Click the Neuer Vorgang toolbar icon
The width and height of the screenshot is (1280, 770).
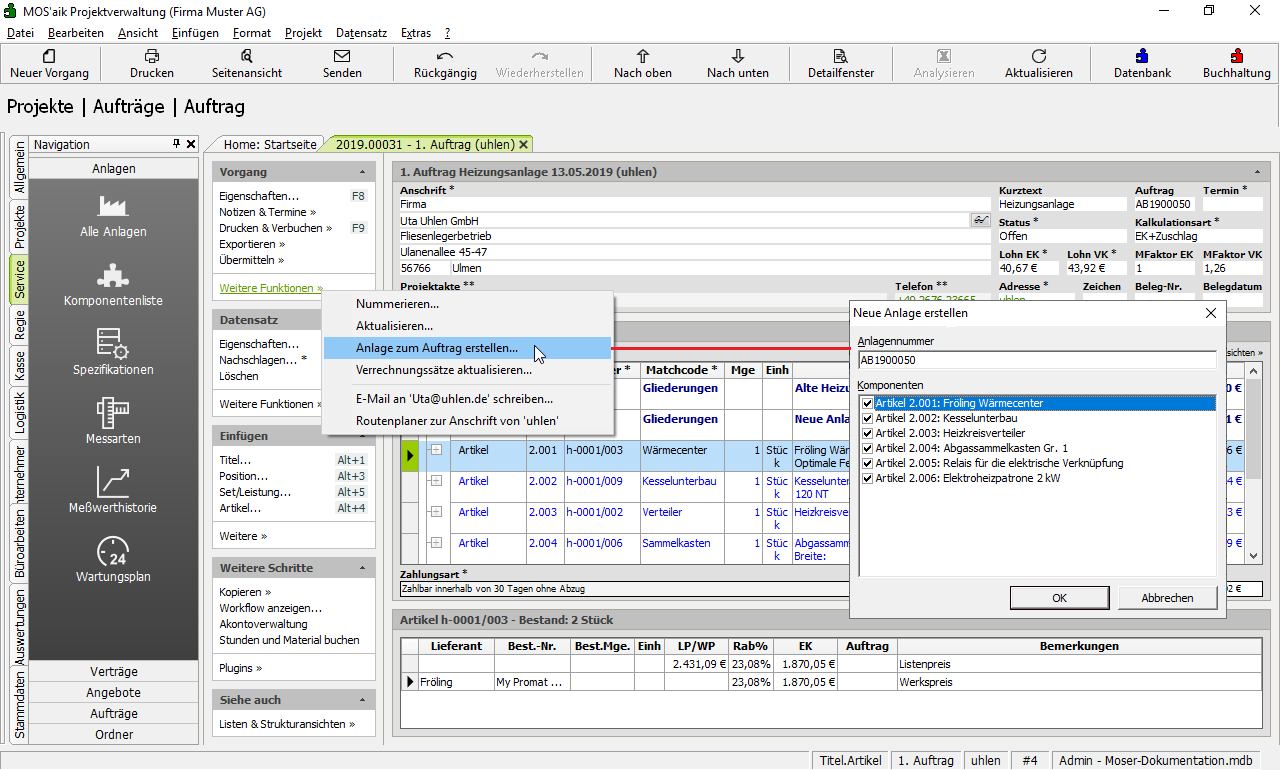coord(49,57)
